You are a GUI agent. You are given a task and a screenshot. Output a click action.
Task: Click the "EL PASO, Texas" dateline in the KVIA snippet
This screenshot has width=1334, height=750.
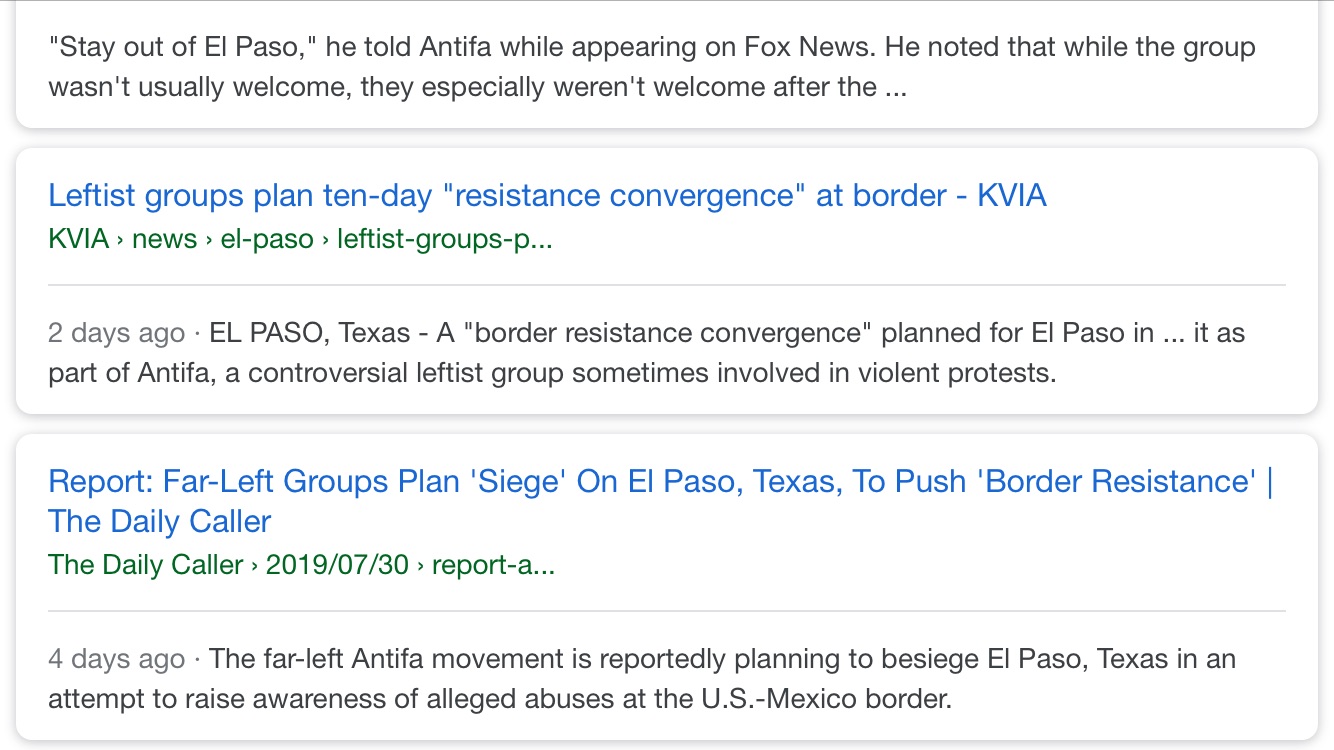pos(310,332)
